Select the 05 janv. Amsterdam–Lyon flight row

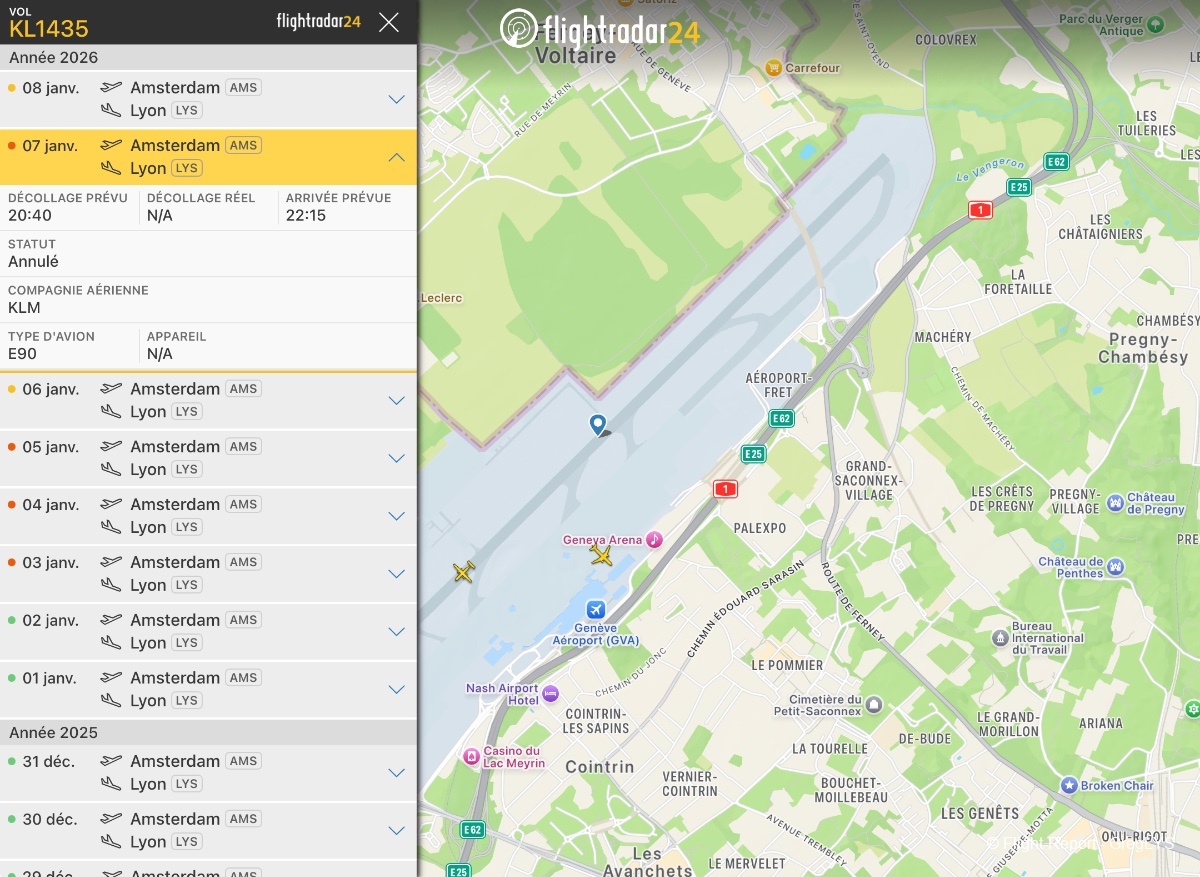(200, 458)
